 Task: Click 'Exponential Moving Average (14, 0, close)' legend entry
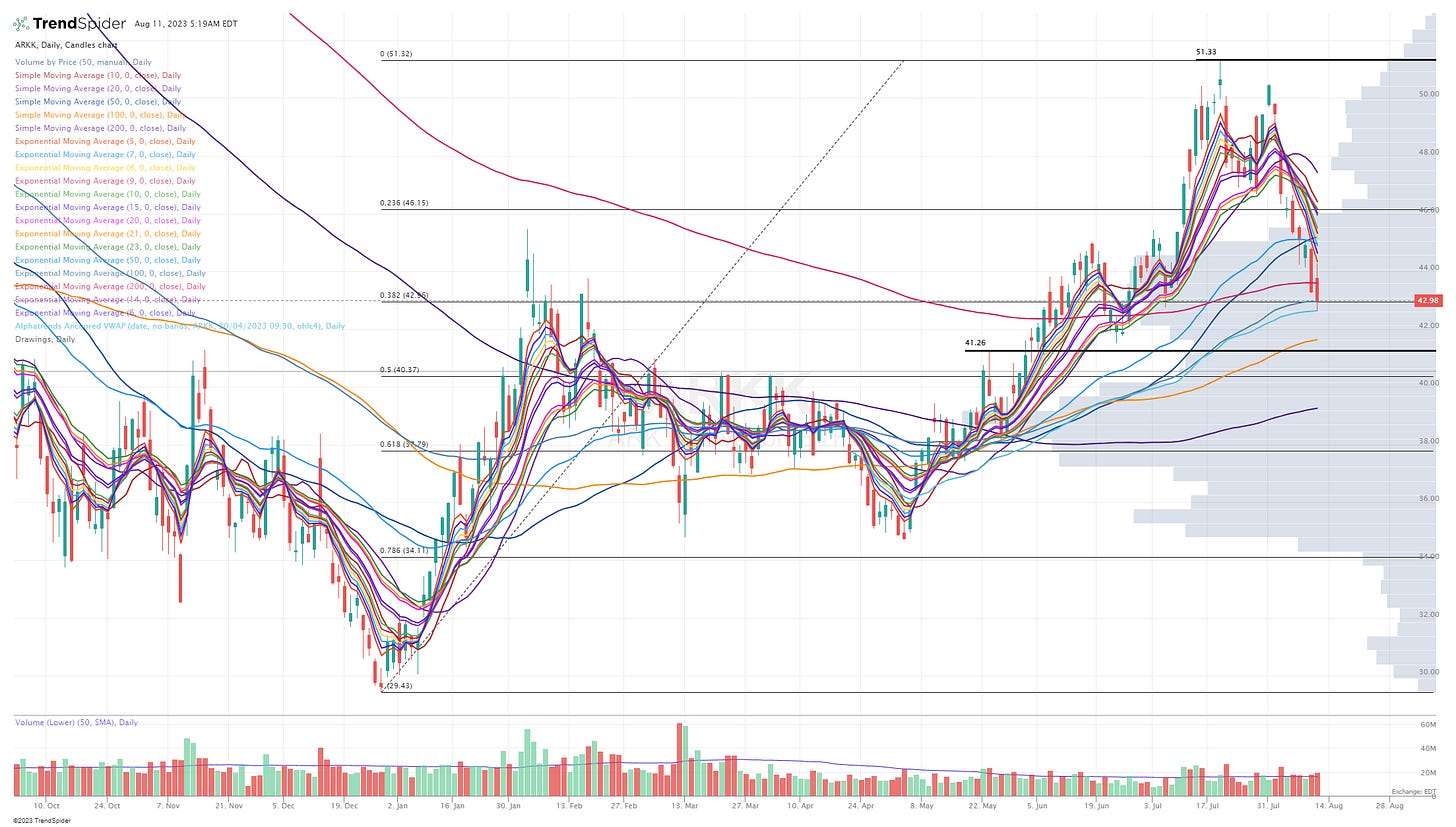click(x=107, y=299)
